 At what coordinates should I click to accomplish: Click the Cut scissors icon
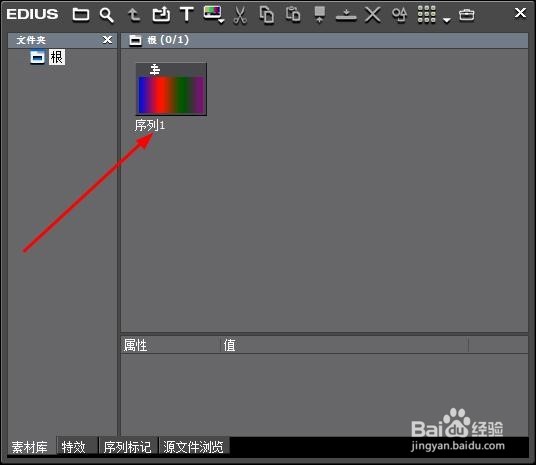[x=240, y=15]
